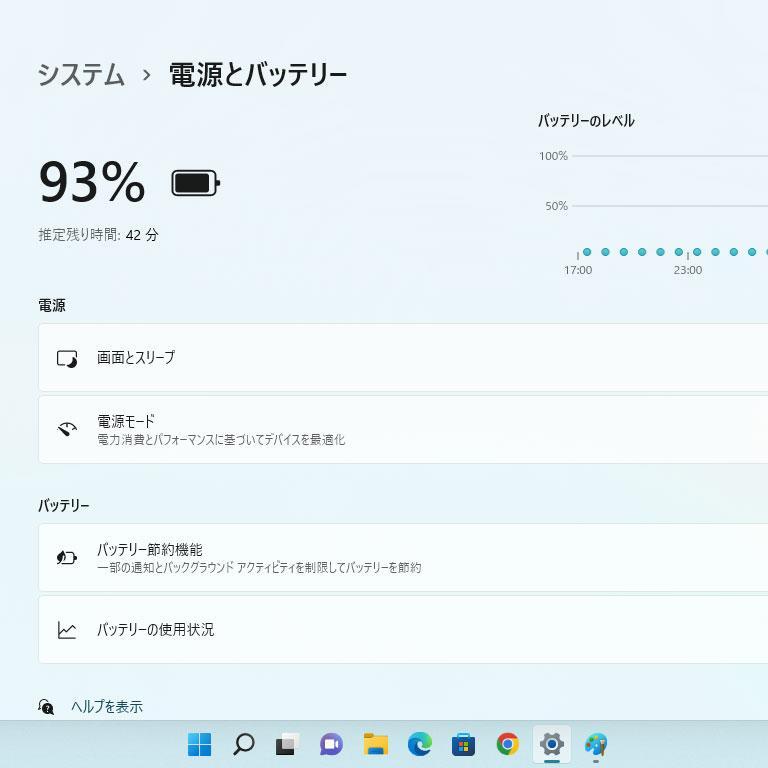
Task: Click the power mode gauge icon
Action: tap(67, 430)
